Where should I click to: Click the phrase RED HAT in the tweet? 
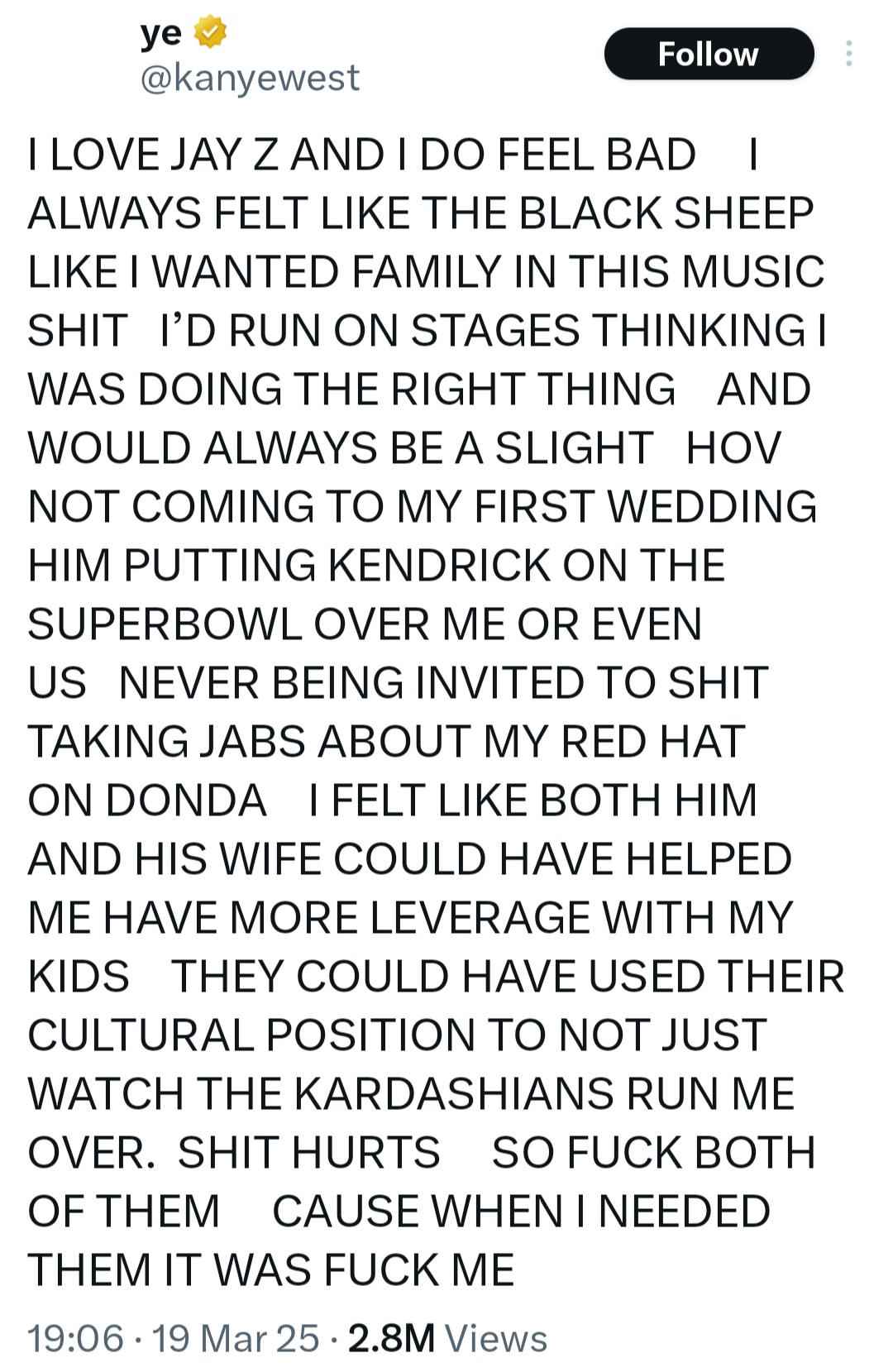tap(653, 742)
